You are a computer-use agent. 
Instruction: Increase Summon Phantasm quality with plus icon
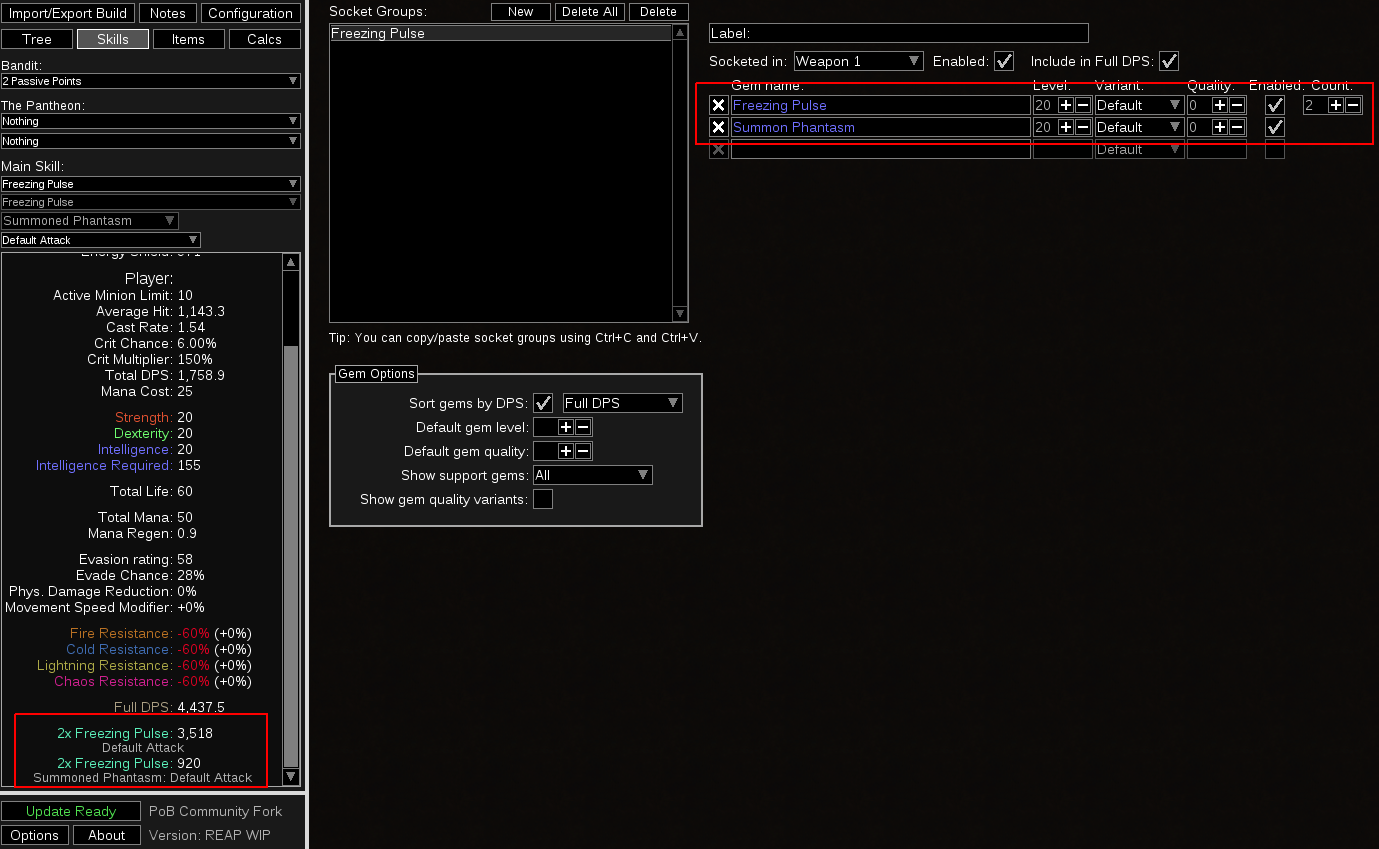click(x=1218, y=127)
